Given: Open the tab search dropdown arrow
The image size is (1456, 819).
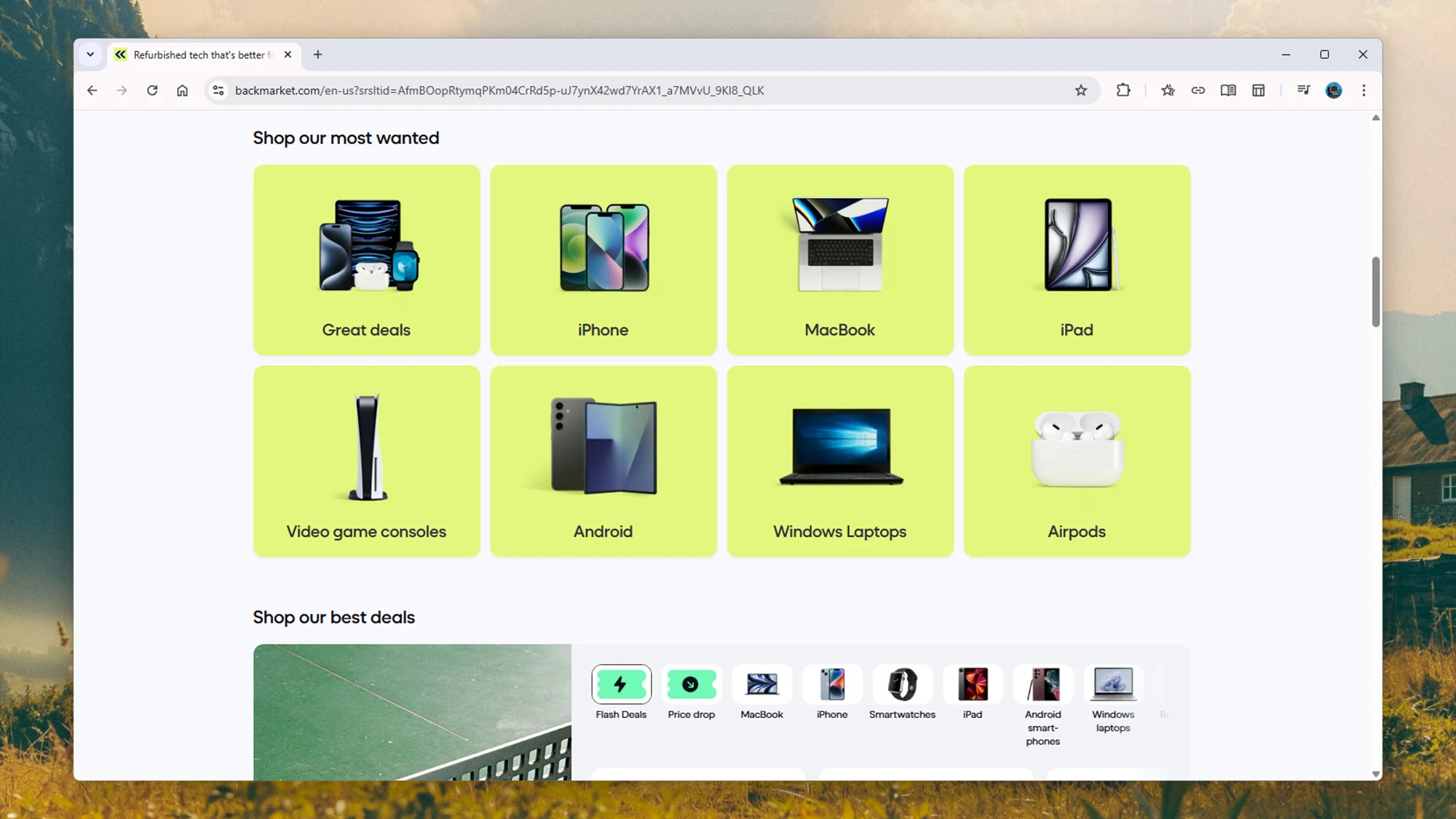Looking at the screenshot, I should [x=90, y=55].
